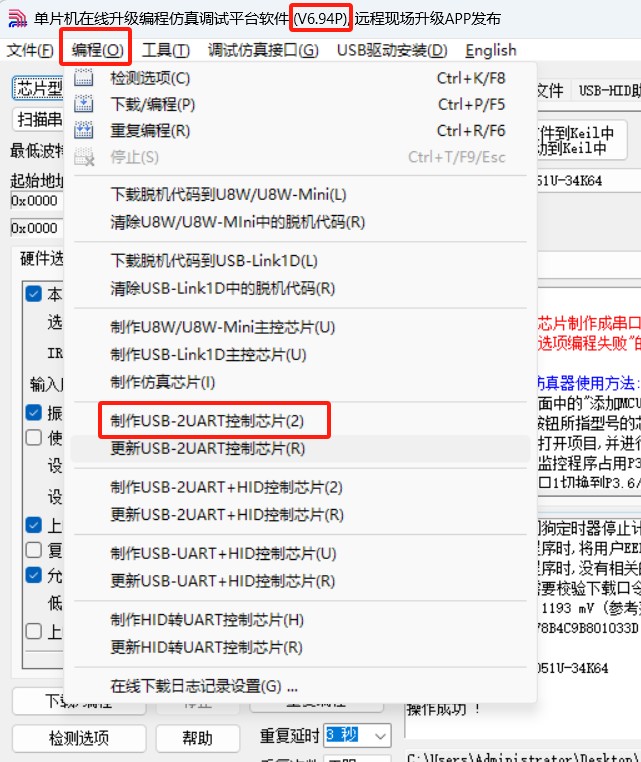Open the 重复延时 dropdown showing 3 秒
This screenshot has height=762, width=641.
(x=357, y=735)
